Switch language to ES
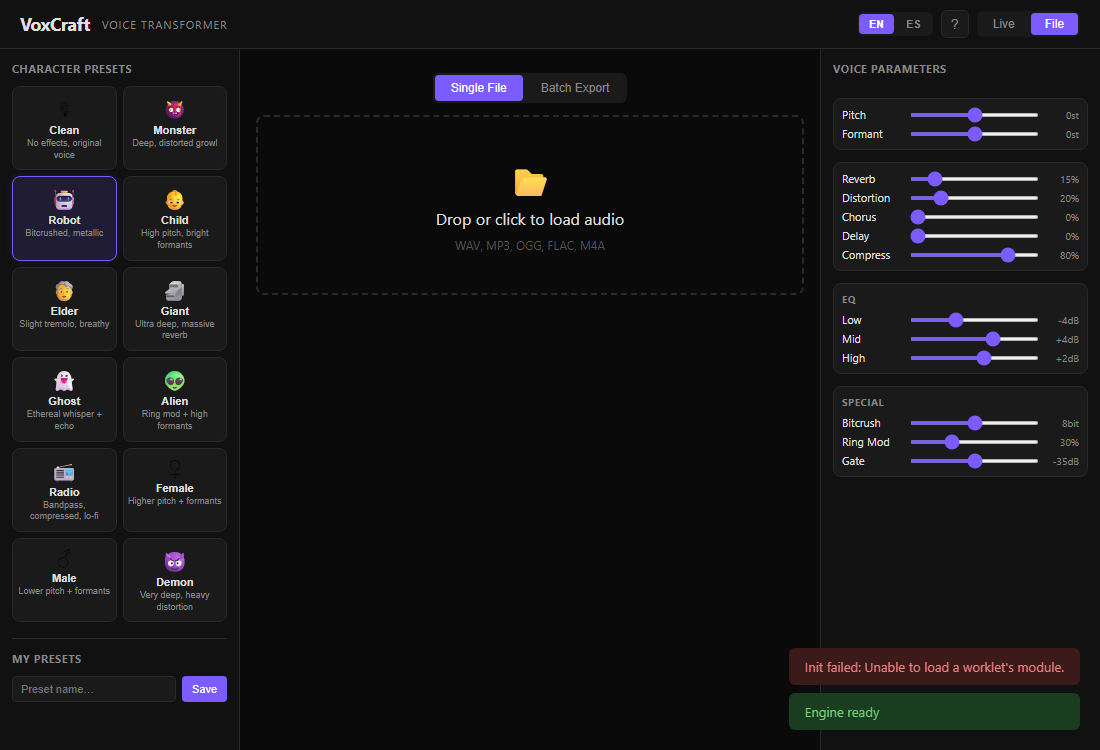Image resolution: width=1100 pixels, height=750 pixels. click(913, 24)
